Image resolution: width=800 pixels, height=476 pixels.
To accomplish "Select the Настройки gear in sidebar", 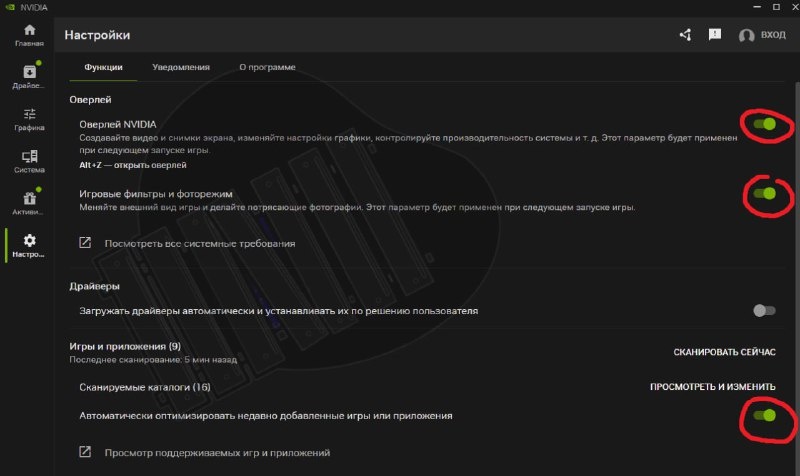I will [29, 245].
